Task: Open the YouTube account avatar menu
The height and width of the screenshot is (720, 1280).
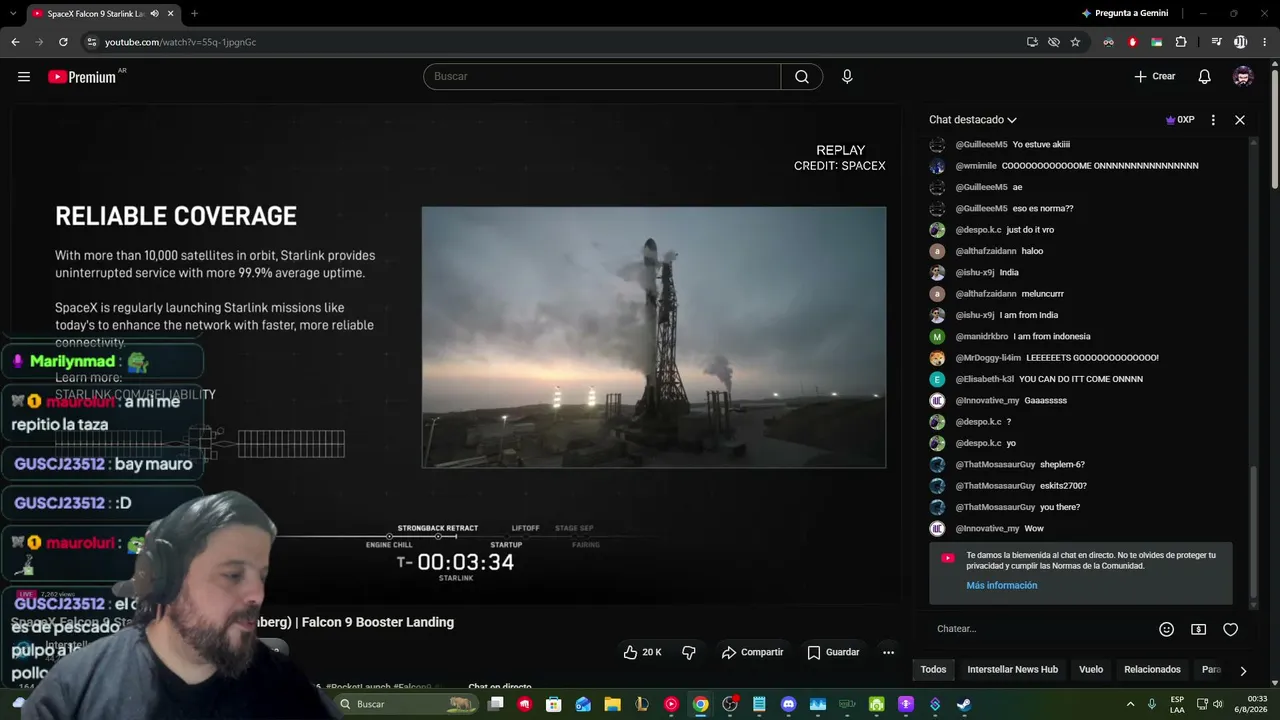Action: tap(1243, 77)
